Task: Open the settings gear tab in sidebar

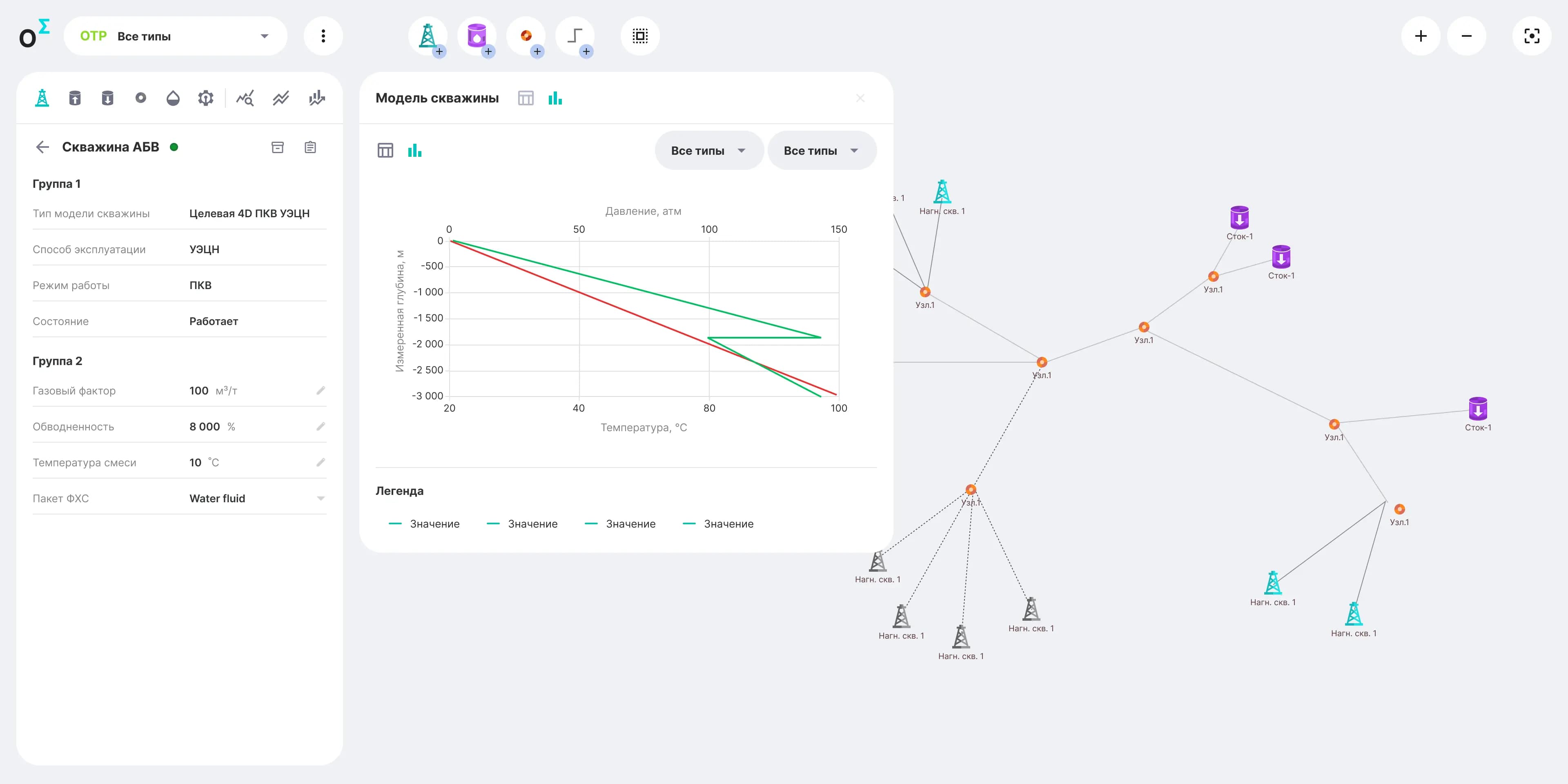Action: tap(206, 98)
